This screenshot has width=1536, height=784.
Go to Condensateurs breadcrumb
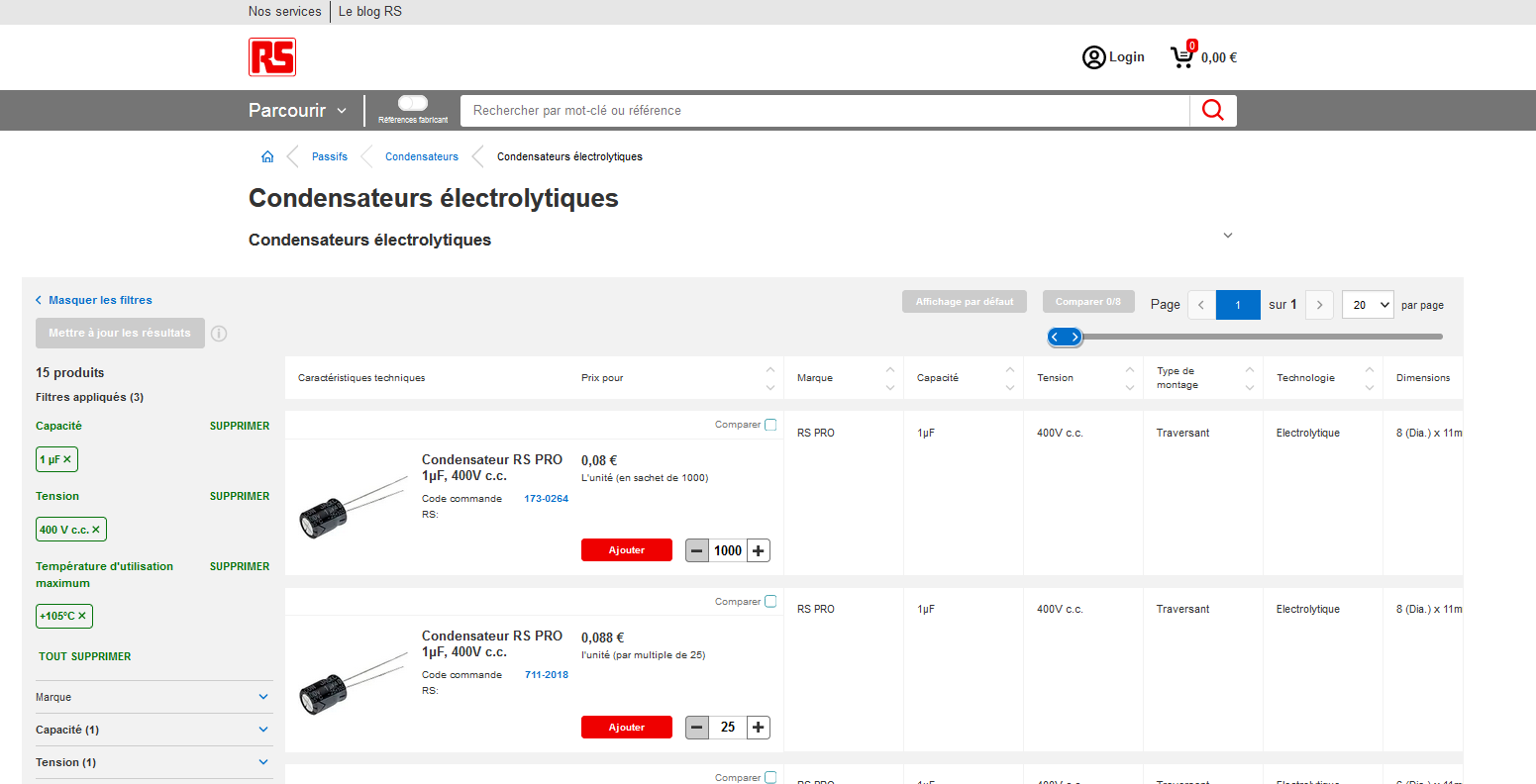coord(422,156)
